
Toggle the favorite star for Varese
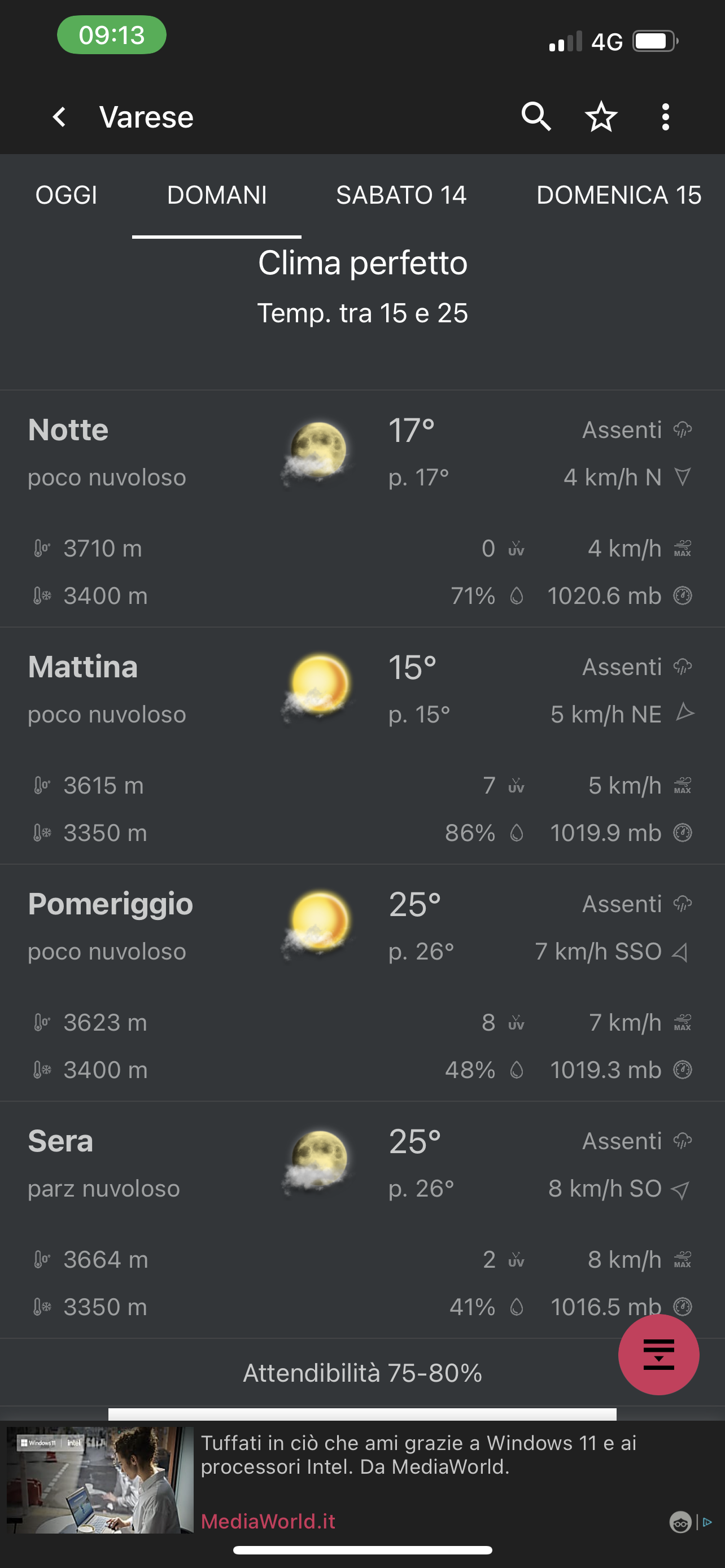601,116
